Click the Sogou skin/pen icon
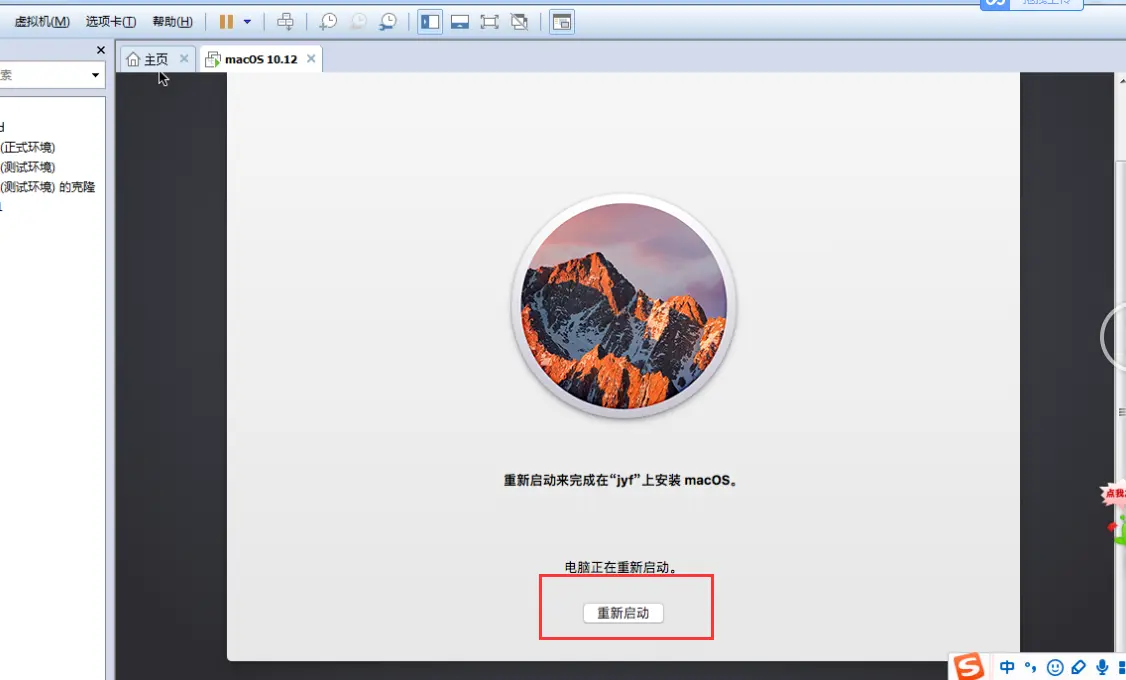The width and height of the screenshot is (1126, 680). point(1079,667)
